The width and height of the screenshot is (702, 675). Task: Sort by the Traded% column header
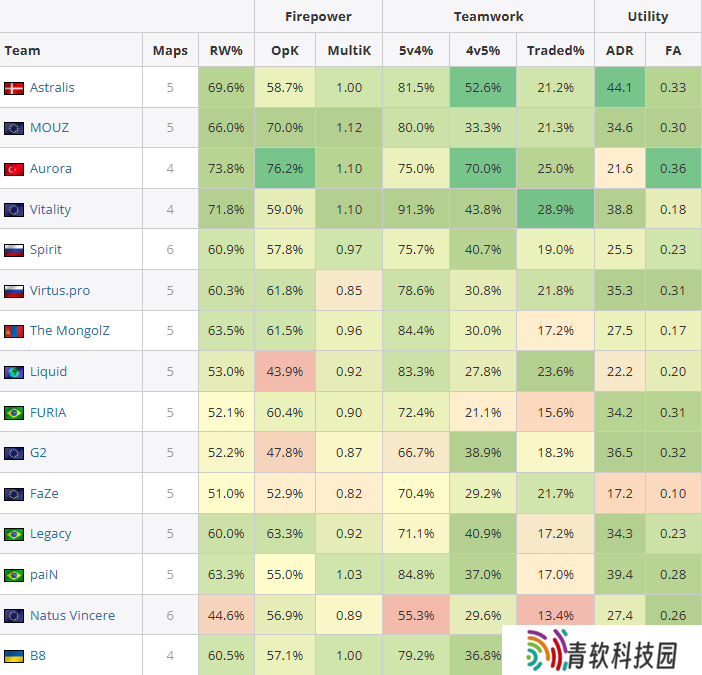tap(556, 50)
